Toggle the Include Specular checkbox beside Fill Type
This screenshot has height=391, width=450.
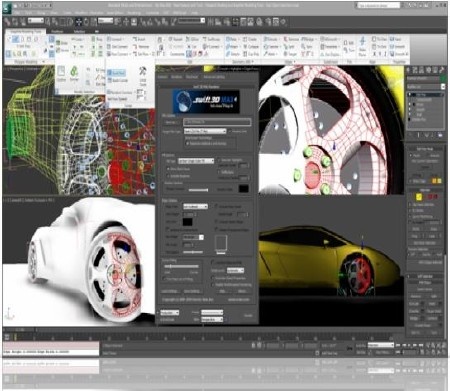click(220, 160)
